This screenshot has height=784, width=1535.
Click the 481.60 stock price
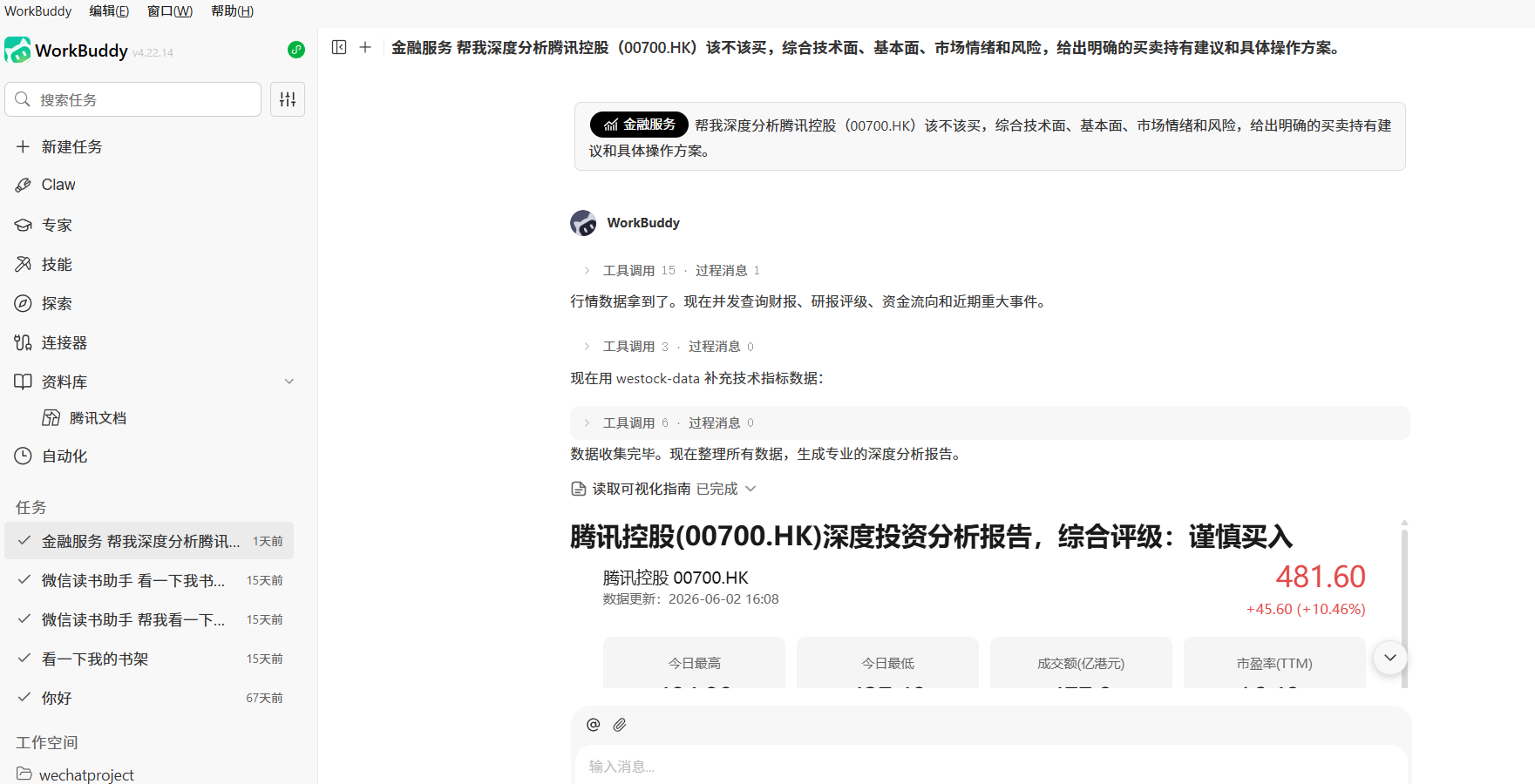pyautogui.click(x=1321, y=577)
